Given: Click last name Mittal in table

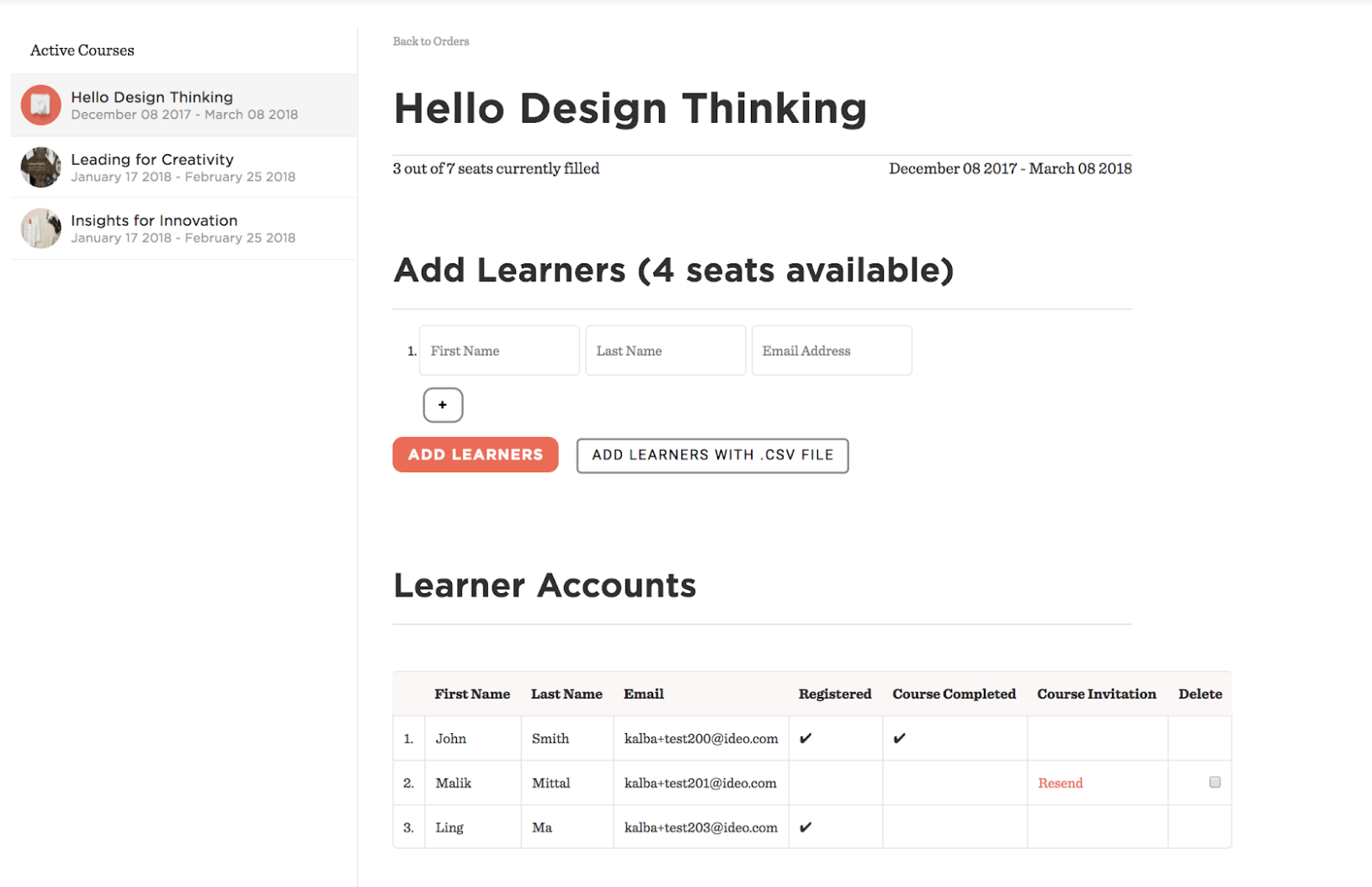Looking at the screenshot, I should point(551,783).
